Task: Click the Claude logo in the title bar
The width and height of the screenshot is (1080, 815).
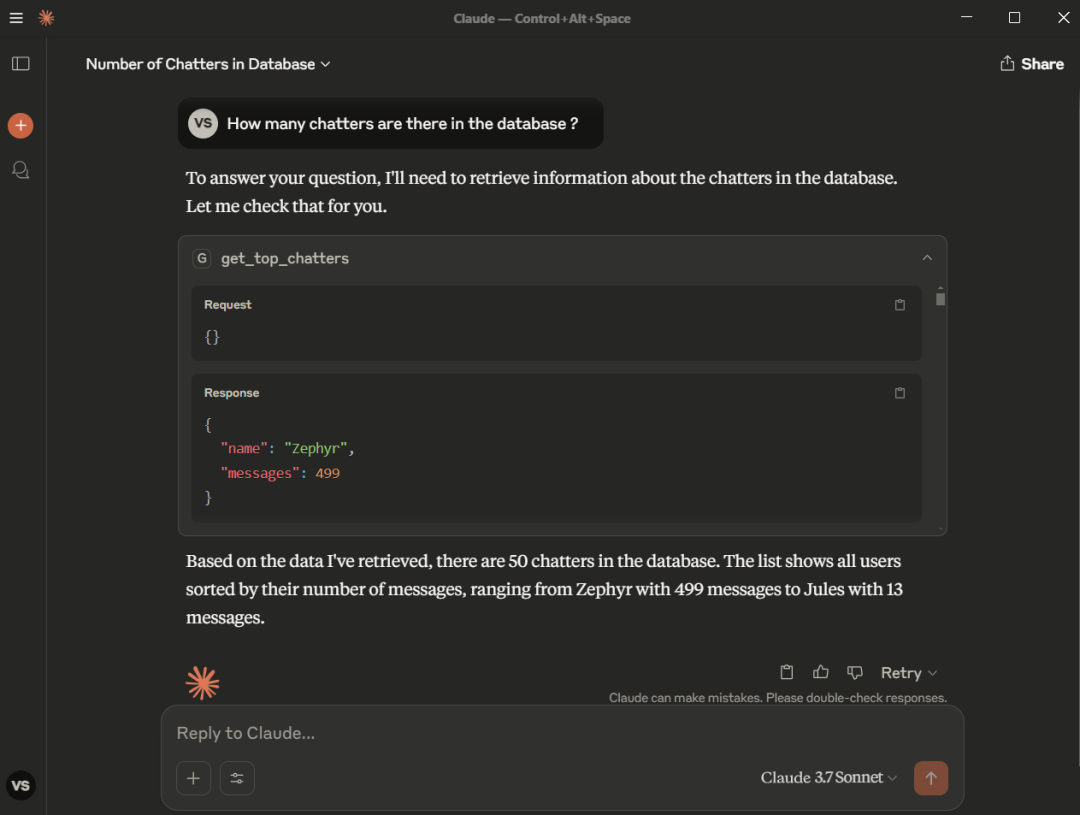Action: point(45,17)
